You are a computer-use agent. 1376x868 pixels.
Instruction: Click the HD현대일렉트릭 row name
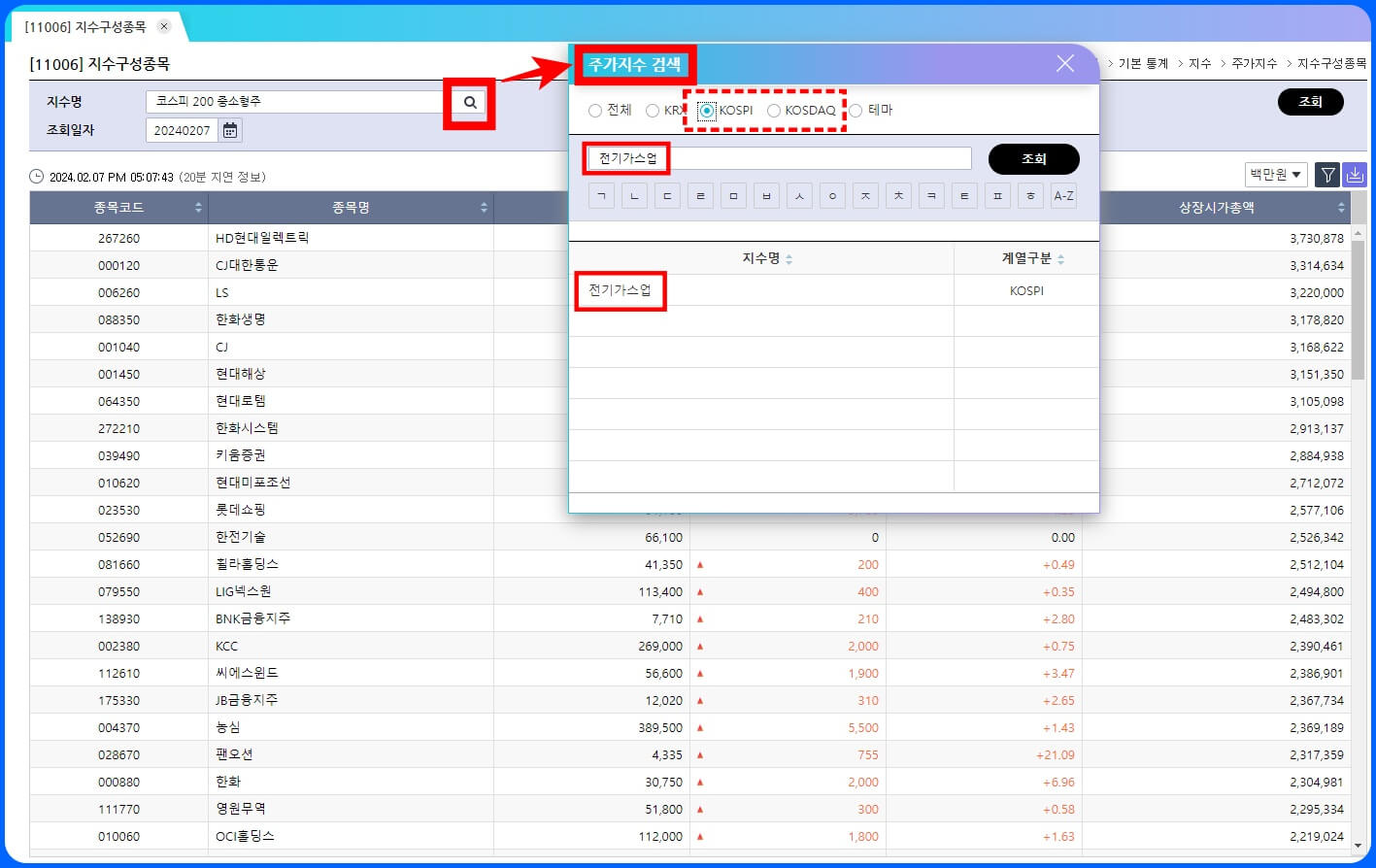[262, 238]
